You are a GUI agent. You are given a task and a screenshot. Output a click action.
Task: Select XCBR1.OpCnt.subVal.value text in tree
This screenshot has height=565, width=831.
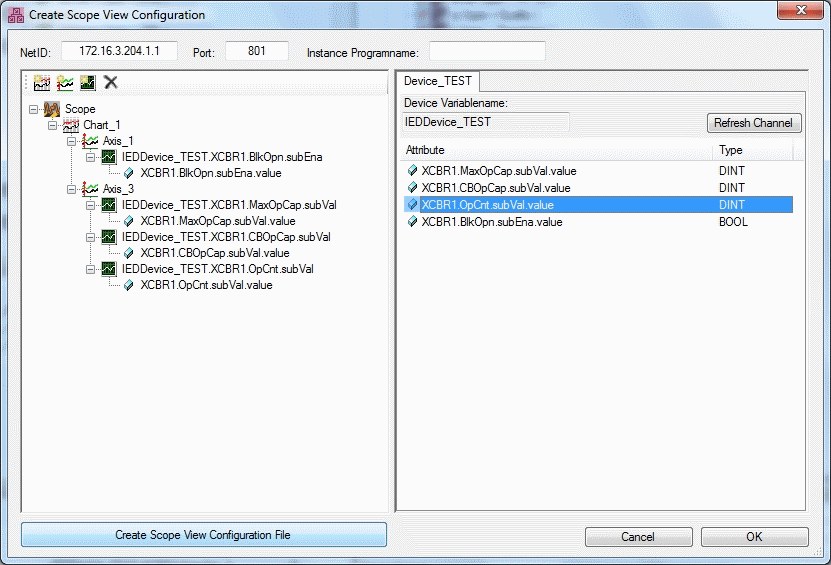coord(206,285)
